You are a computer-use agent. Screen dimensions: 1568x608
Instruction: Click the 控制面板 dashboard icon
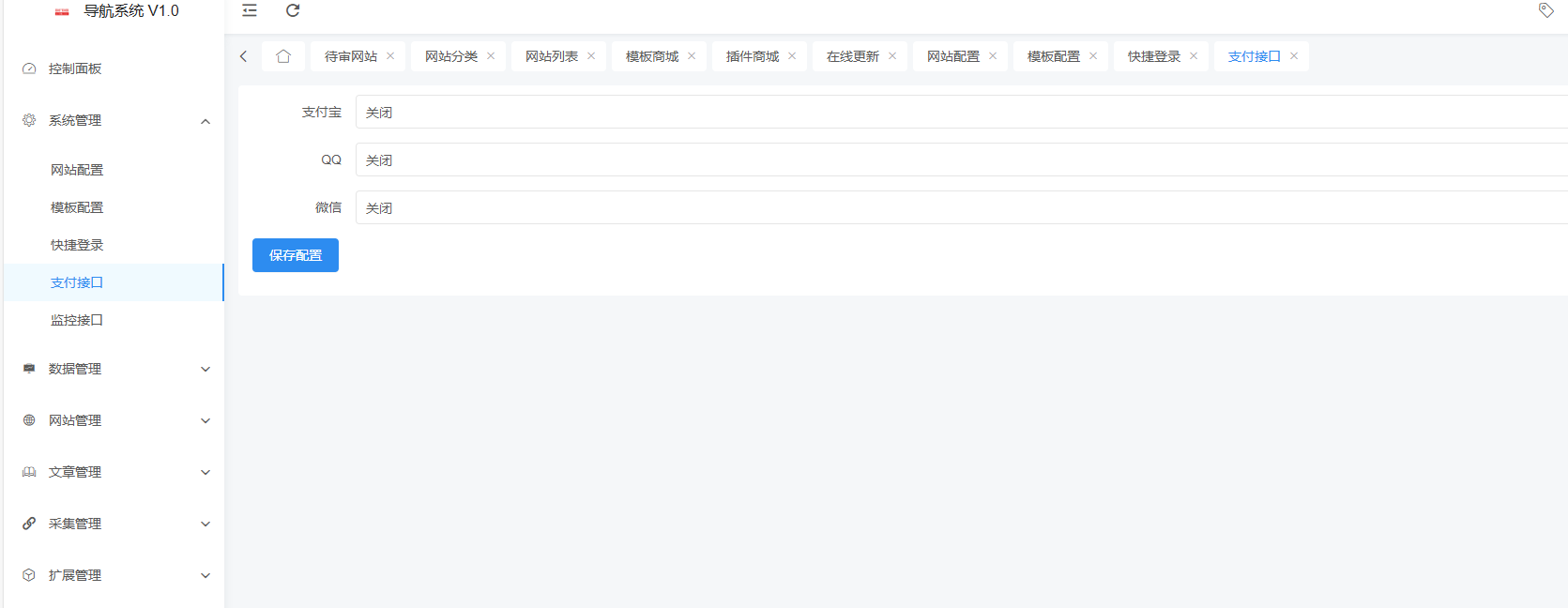29,68
